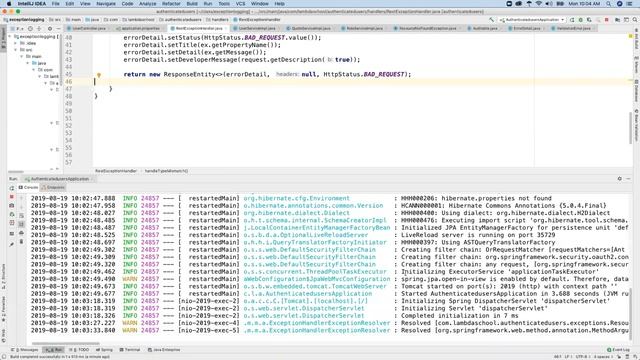Clear the console with the trash icon
The height and width of the screenshot is (360, 640).
22,242
